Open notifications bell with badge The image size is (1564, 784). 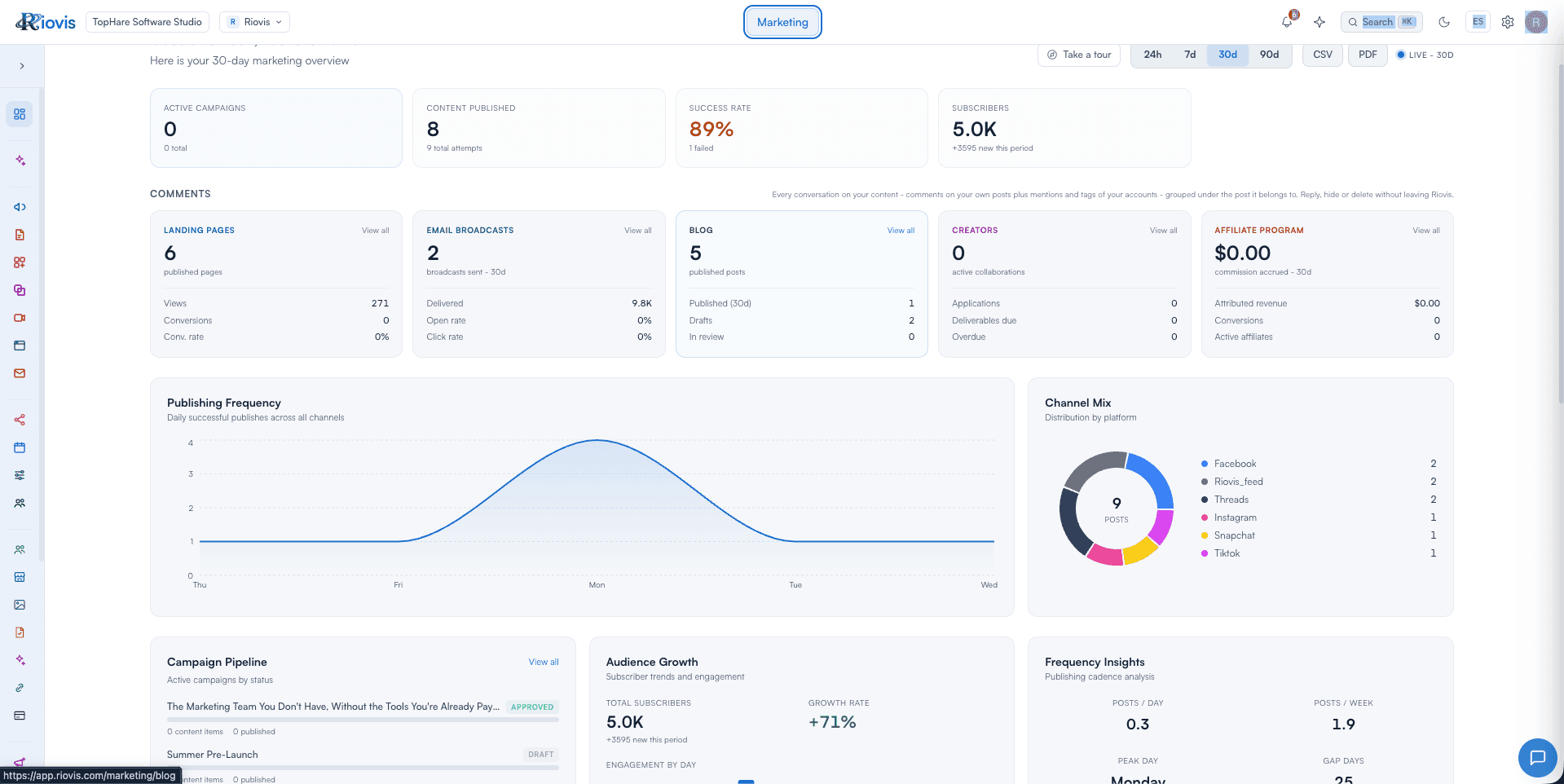coord(1288,21)
